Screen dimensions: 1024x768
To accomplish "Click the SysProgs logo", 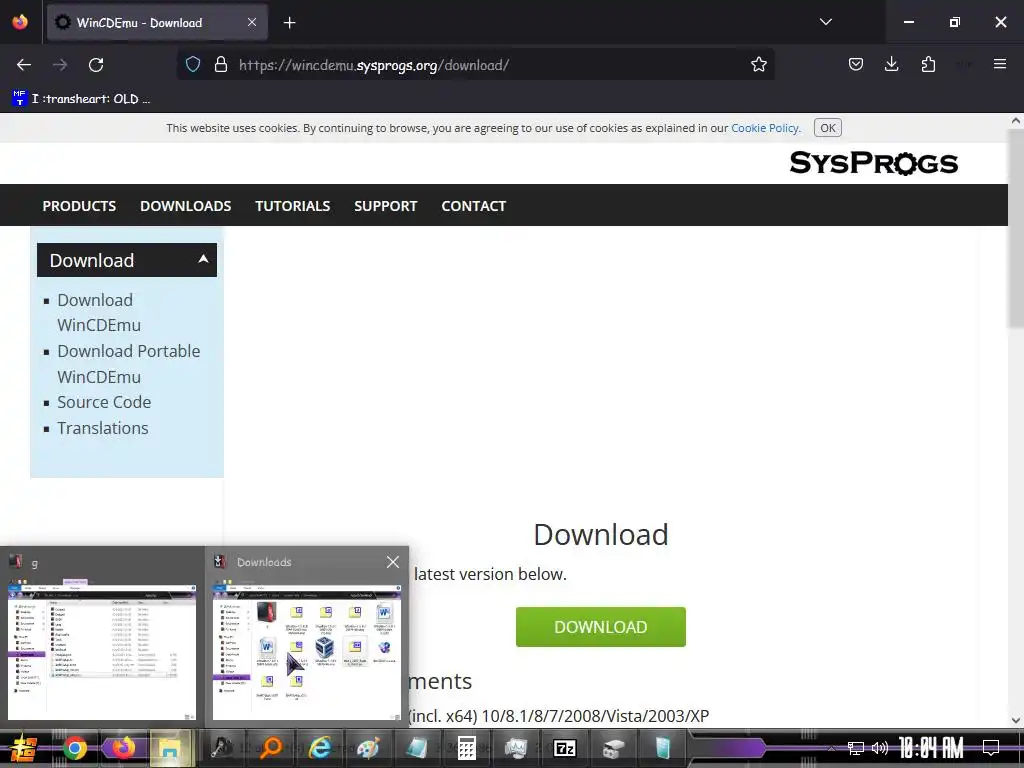I will [x=873, y=163].
